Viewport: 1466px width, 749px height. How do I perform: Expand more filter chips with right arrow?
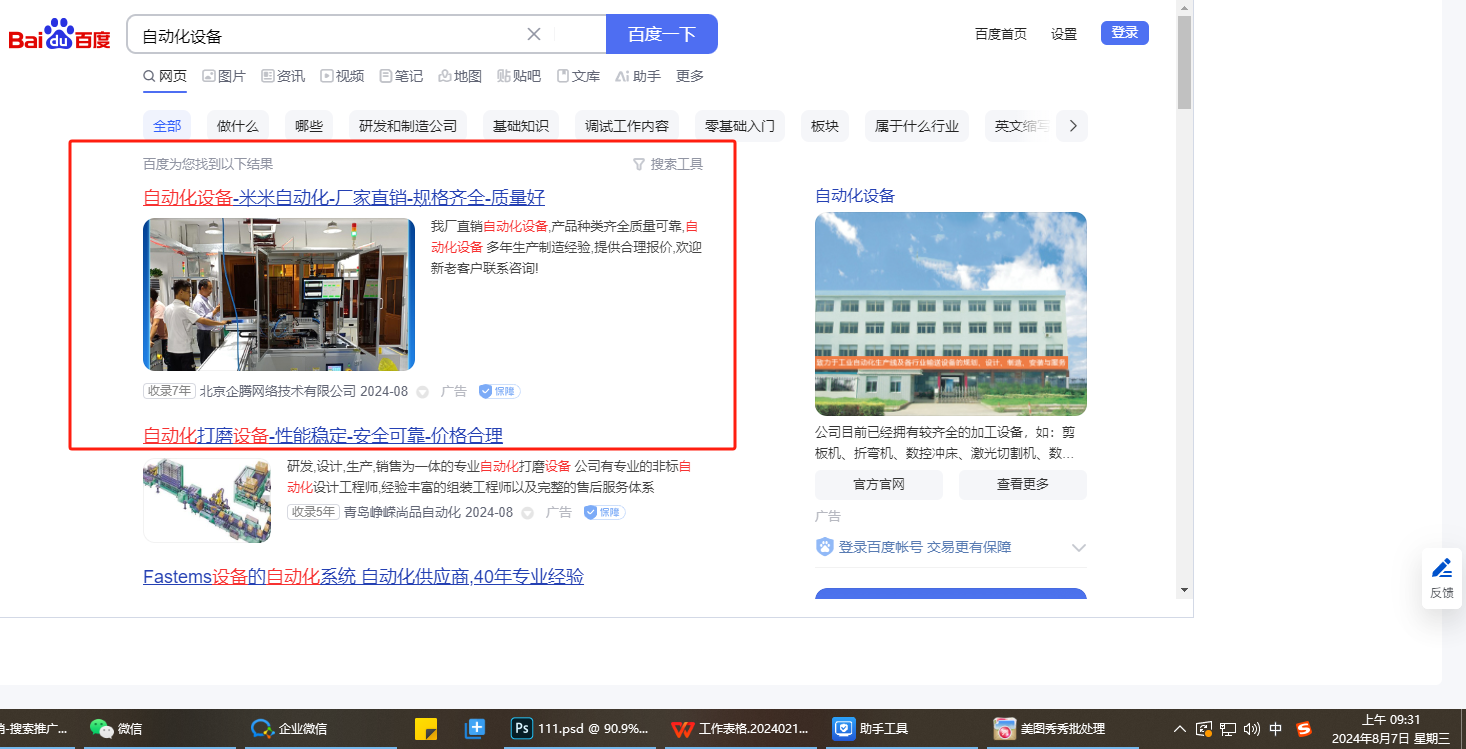coord(1073,126)
